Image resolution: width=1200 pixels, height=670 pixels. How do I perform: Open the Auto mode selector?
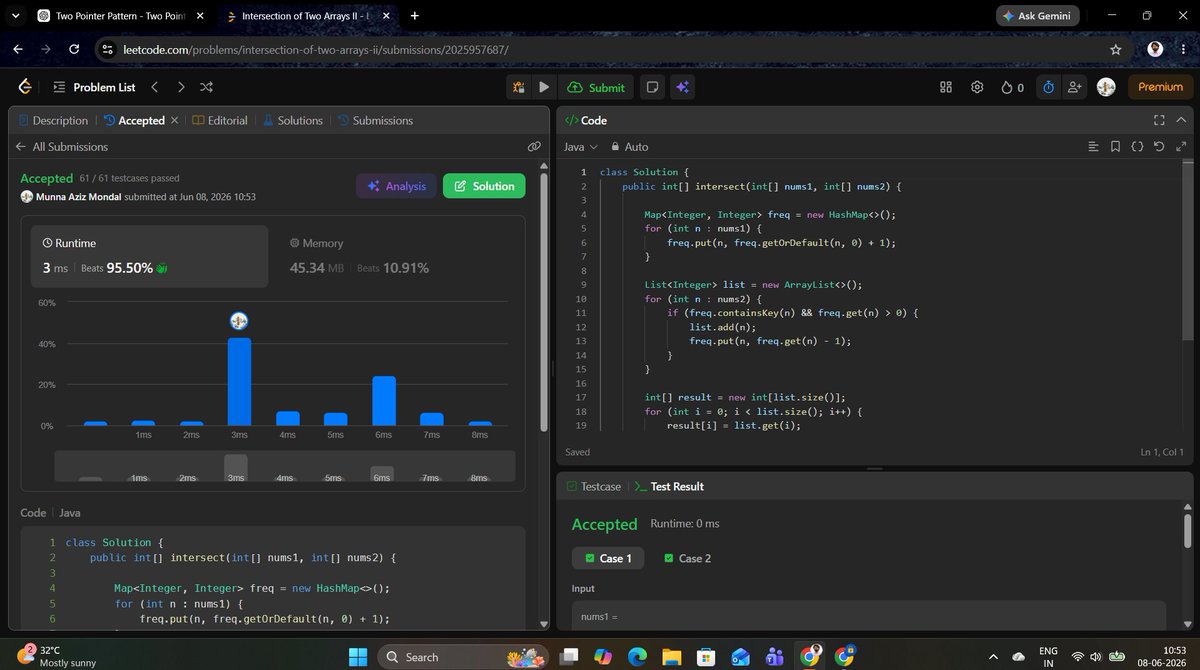(x=629, y=146)
